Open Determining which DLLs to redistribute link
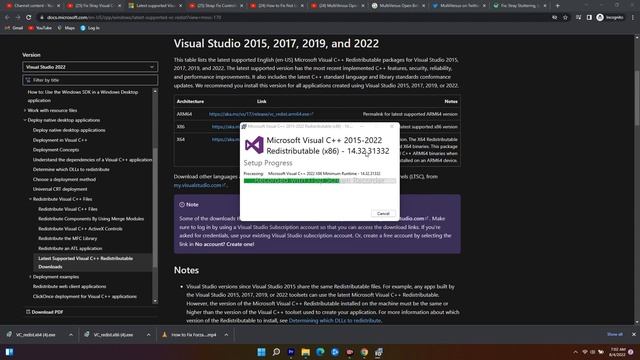The width and height of the screenshot is (640, 360). click(x=335, y=321)
